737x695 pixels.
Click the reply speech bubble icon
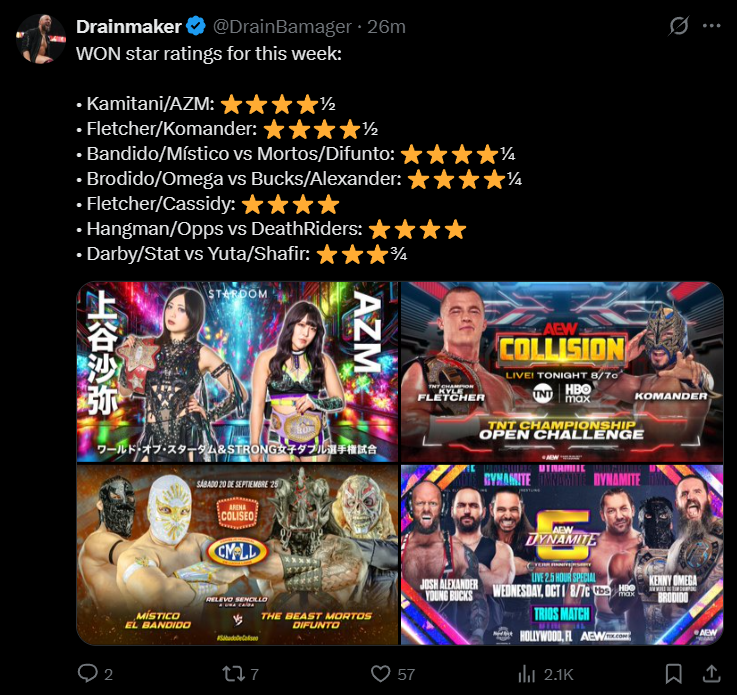(87, 674)
